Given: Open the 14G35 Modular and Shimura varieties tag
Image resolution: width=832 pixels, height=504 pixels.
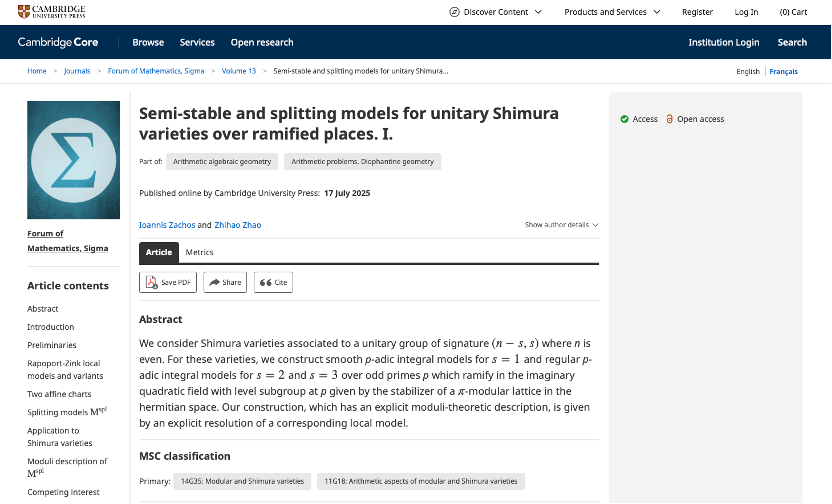Looking at the screenshot, I should (242, 481).
